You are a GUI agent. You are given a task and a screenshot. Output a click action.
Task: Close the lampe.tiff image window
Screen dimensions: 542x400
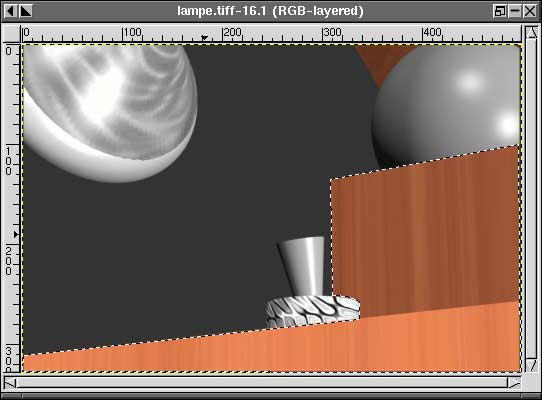(530, 11)
